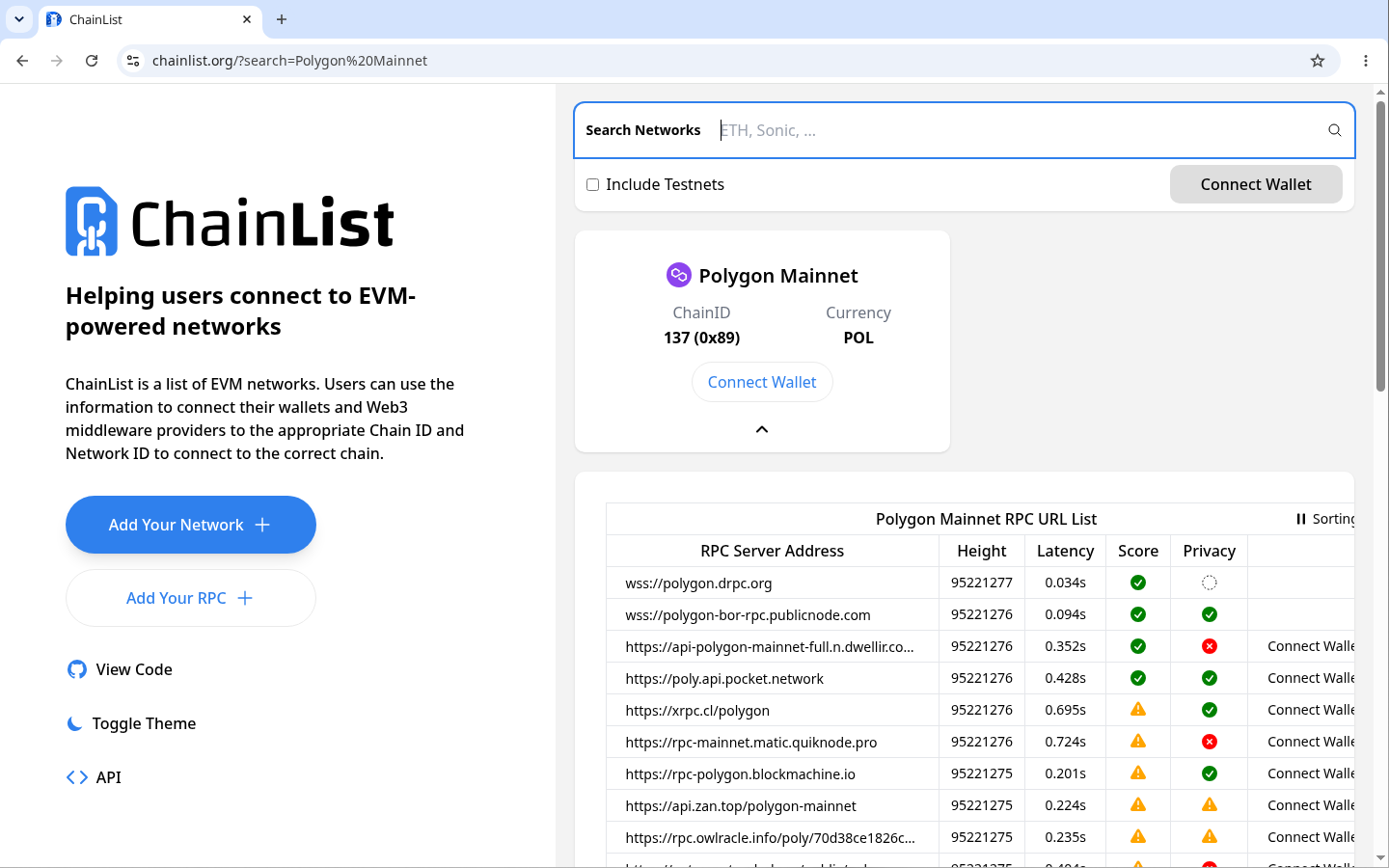Viewport: 1389px width, 868px height.
Task: Reload the page
Action: click(x=92, y=61)
